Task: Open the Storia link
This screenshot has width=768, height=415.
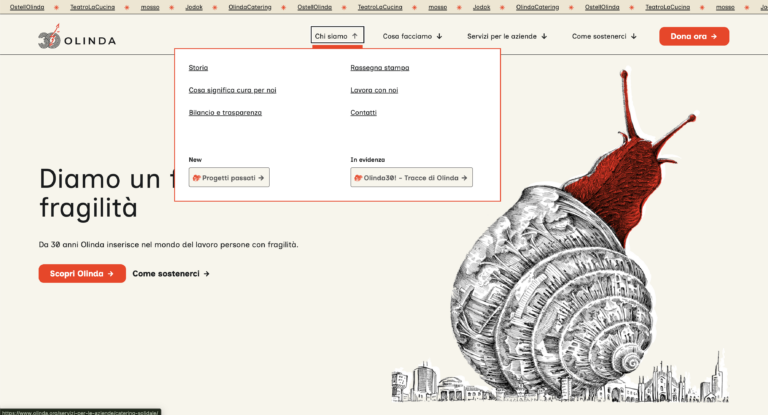Action: 198,68
